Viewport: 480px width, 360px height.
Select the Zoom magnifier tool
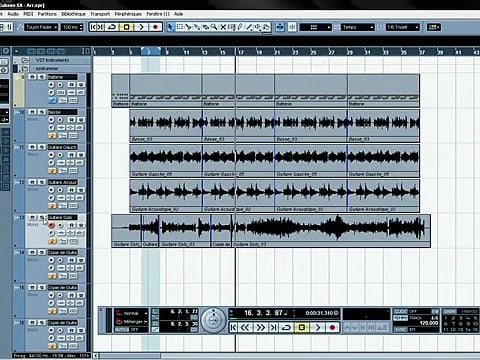(214, 27)
